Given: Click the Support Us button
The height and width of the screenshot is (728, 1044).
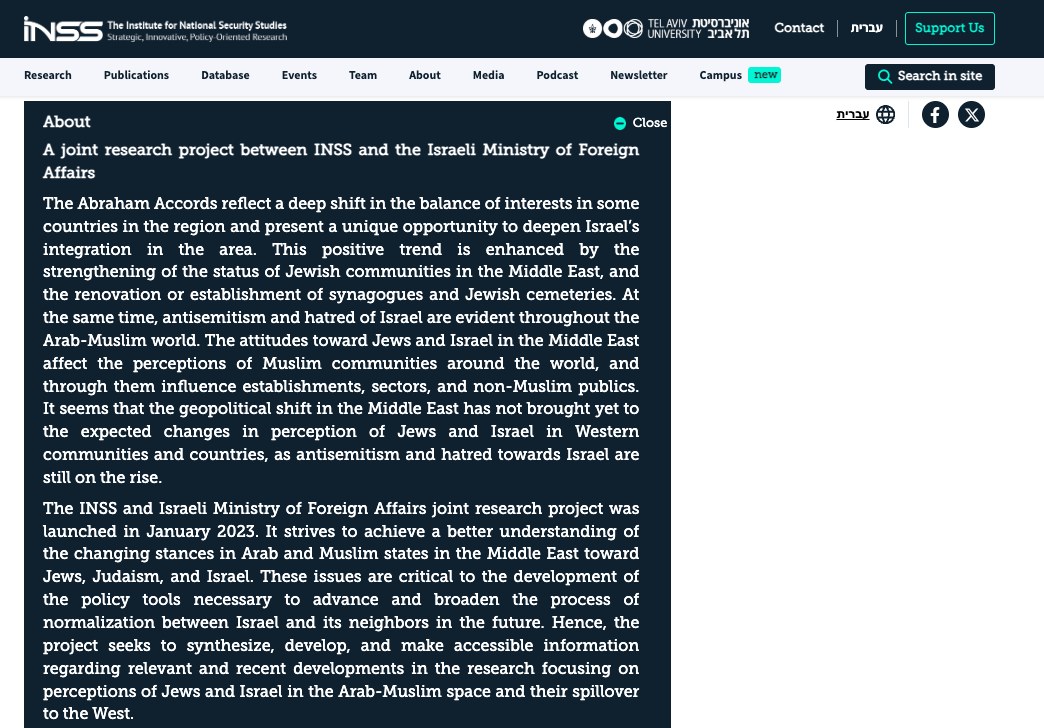Looking at the screenshot, I should pos(949,28).
